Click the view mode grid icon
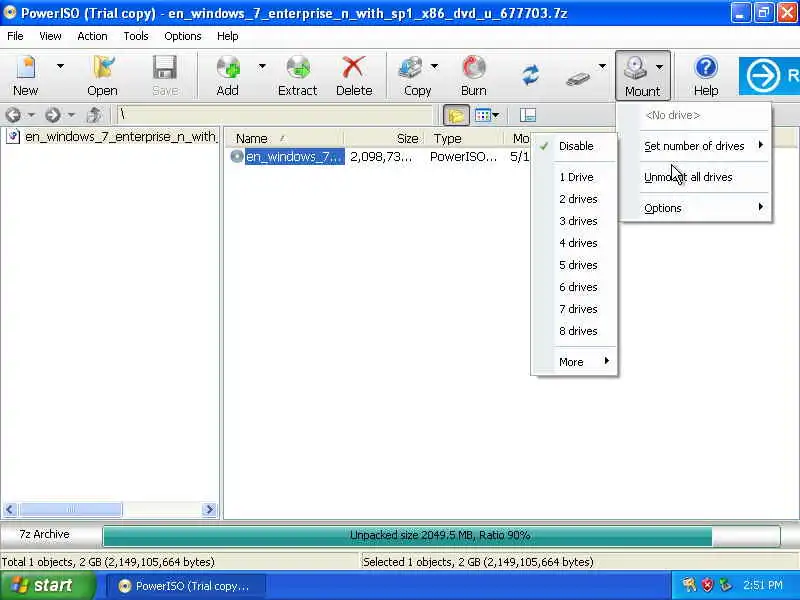This screenshot has height=600, width=800. (x=482, y=115)
